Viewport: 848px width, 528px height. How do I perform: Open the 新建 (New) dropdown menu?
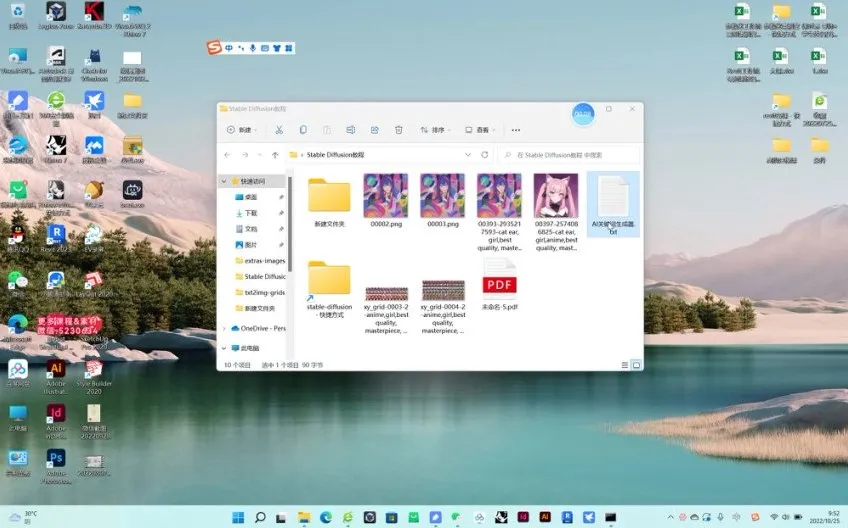click(x=242, y=130)
